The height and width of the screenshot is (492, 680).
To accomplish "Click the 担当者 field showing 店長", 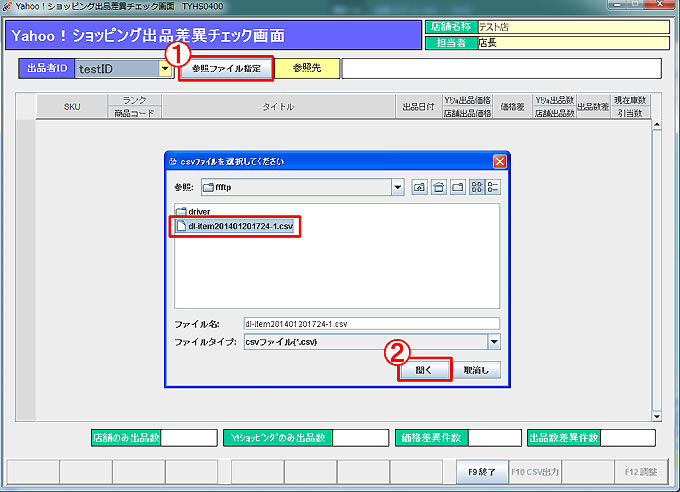I will 573,43.
